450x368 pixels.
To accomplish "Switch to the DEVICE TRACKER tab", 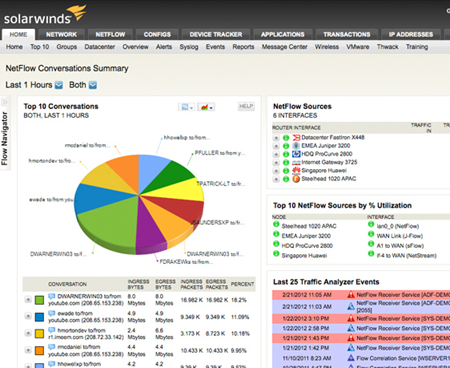I will pos(216,34).
